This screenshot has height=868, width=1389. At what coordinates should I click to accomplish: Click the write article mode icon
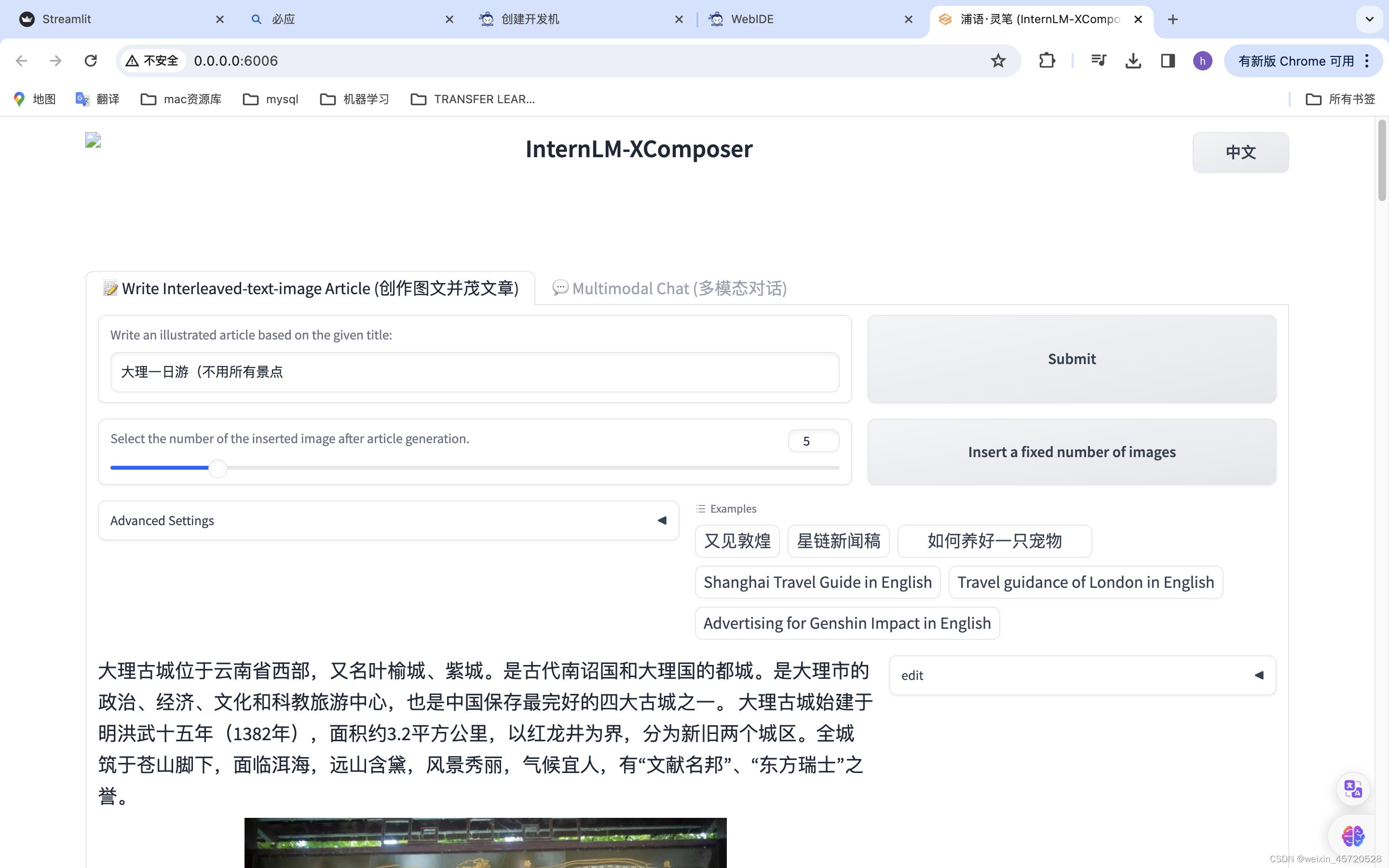point(110,288)
